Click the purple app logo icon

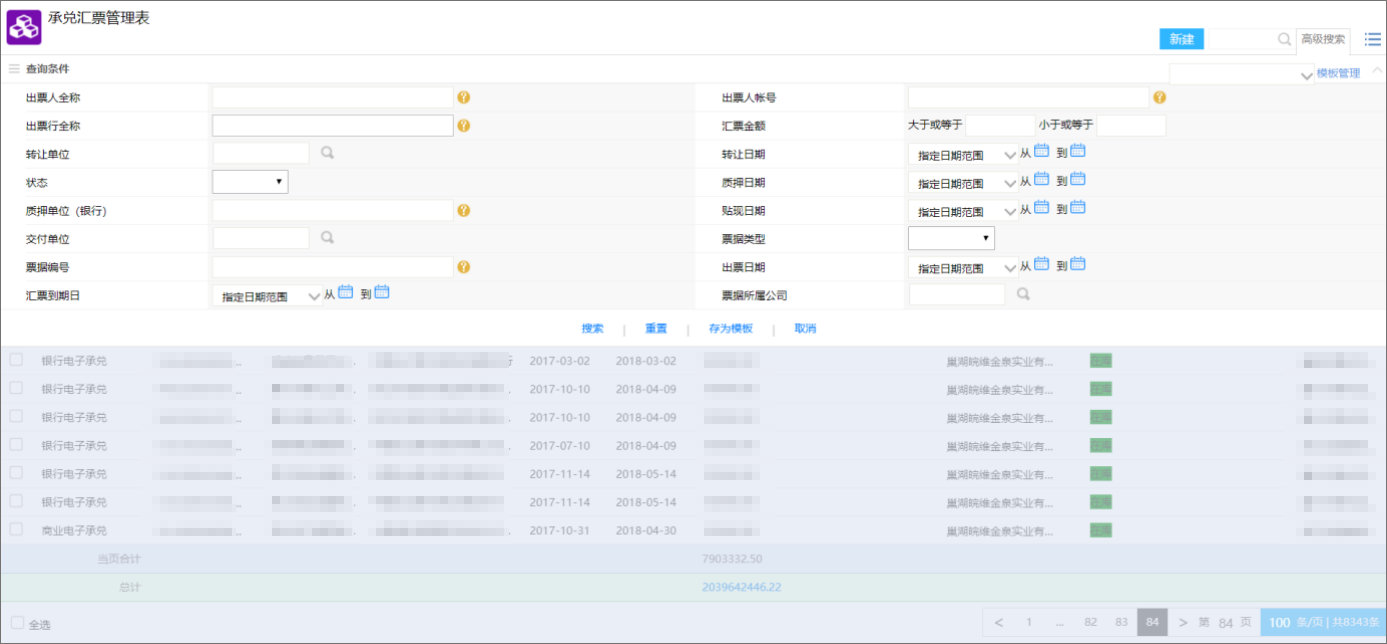tap(24, 27)
